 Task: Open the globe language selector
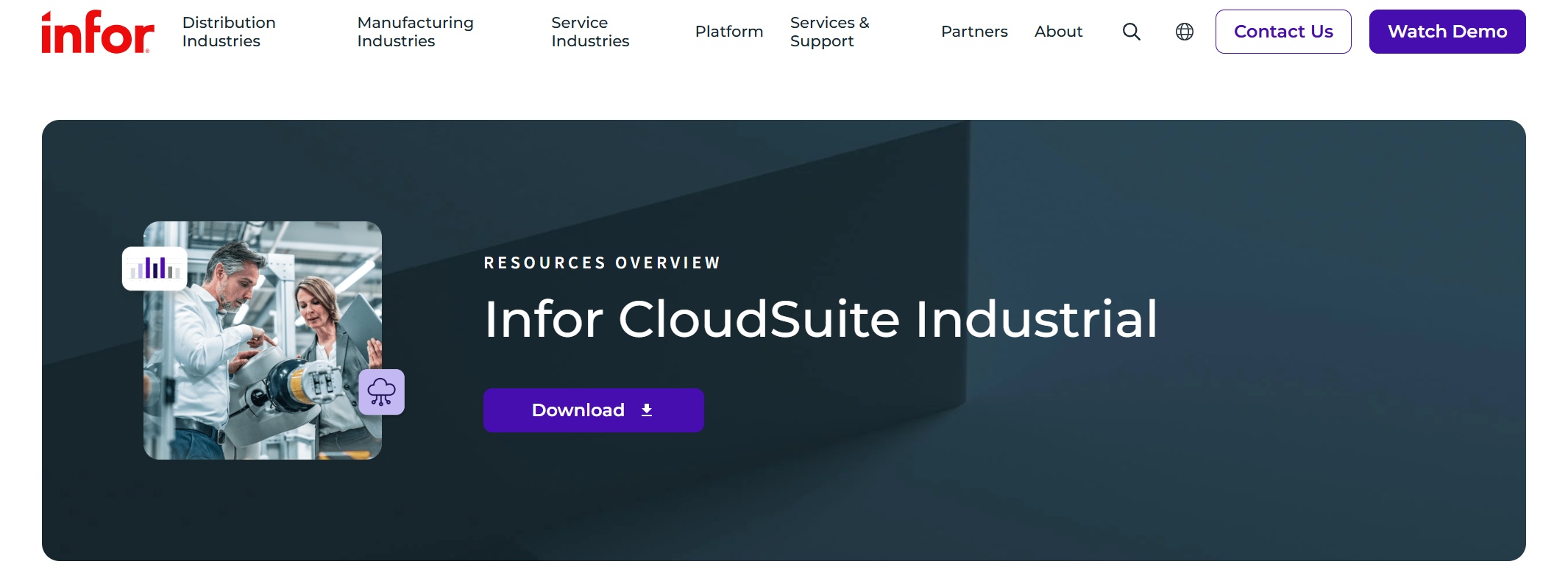coord(1185,32)
